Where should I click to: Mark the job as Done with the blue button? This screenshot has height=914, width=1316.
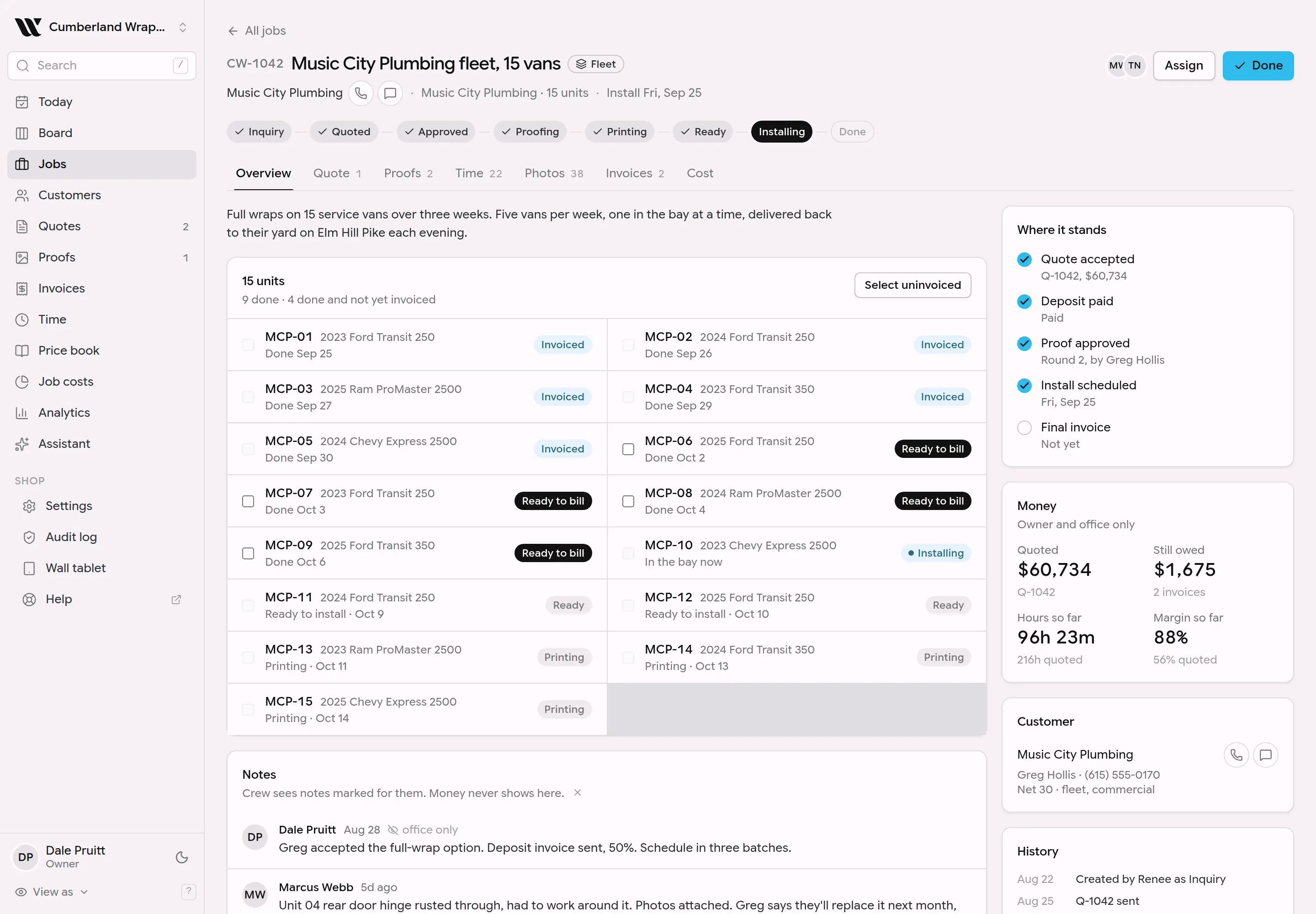click(x=1258, y=65)
